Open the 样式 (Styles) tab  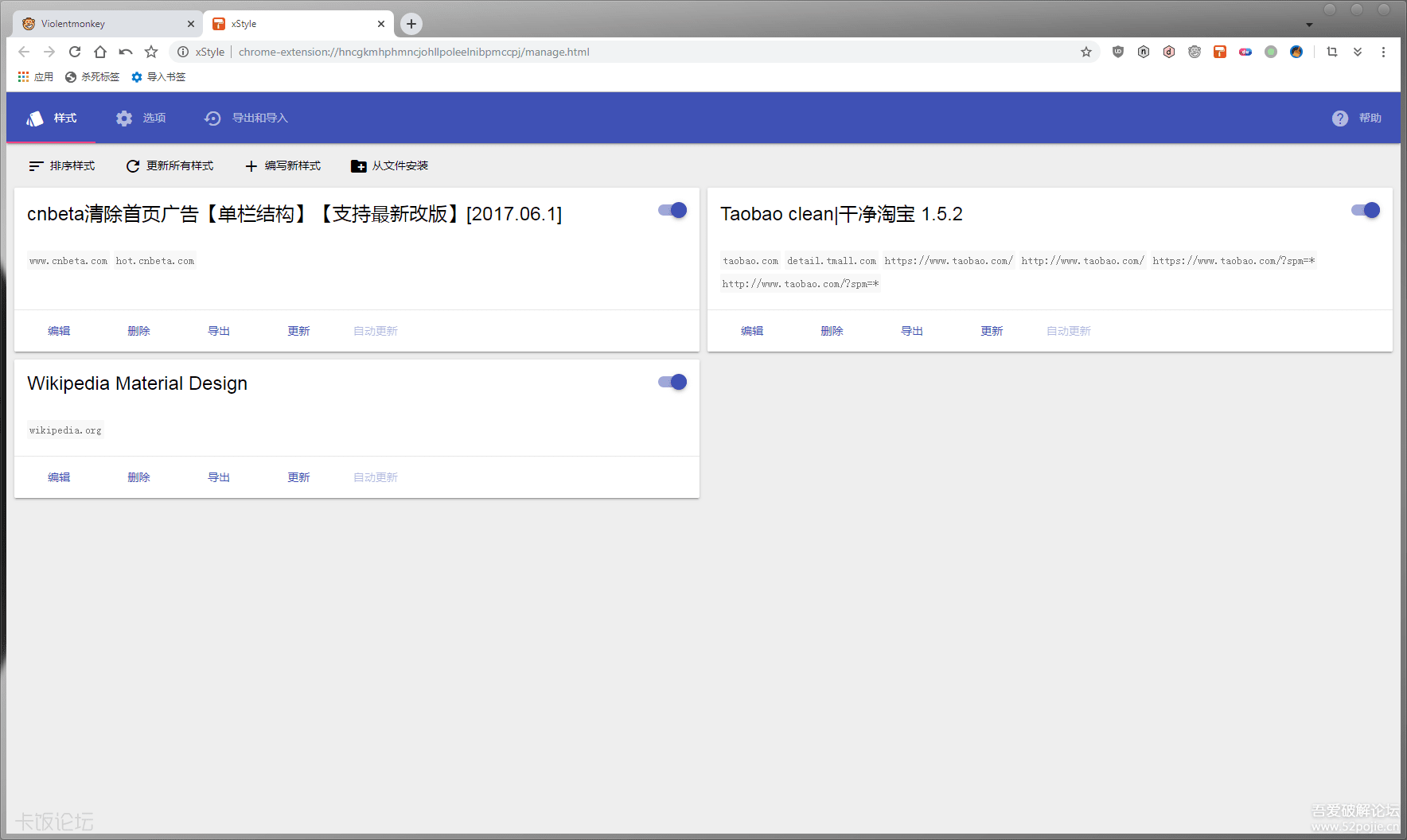(51, 118)
